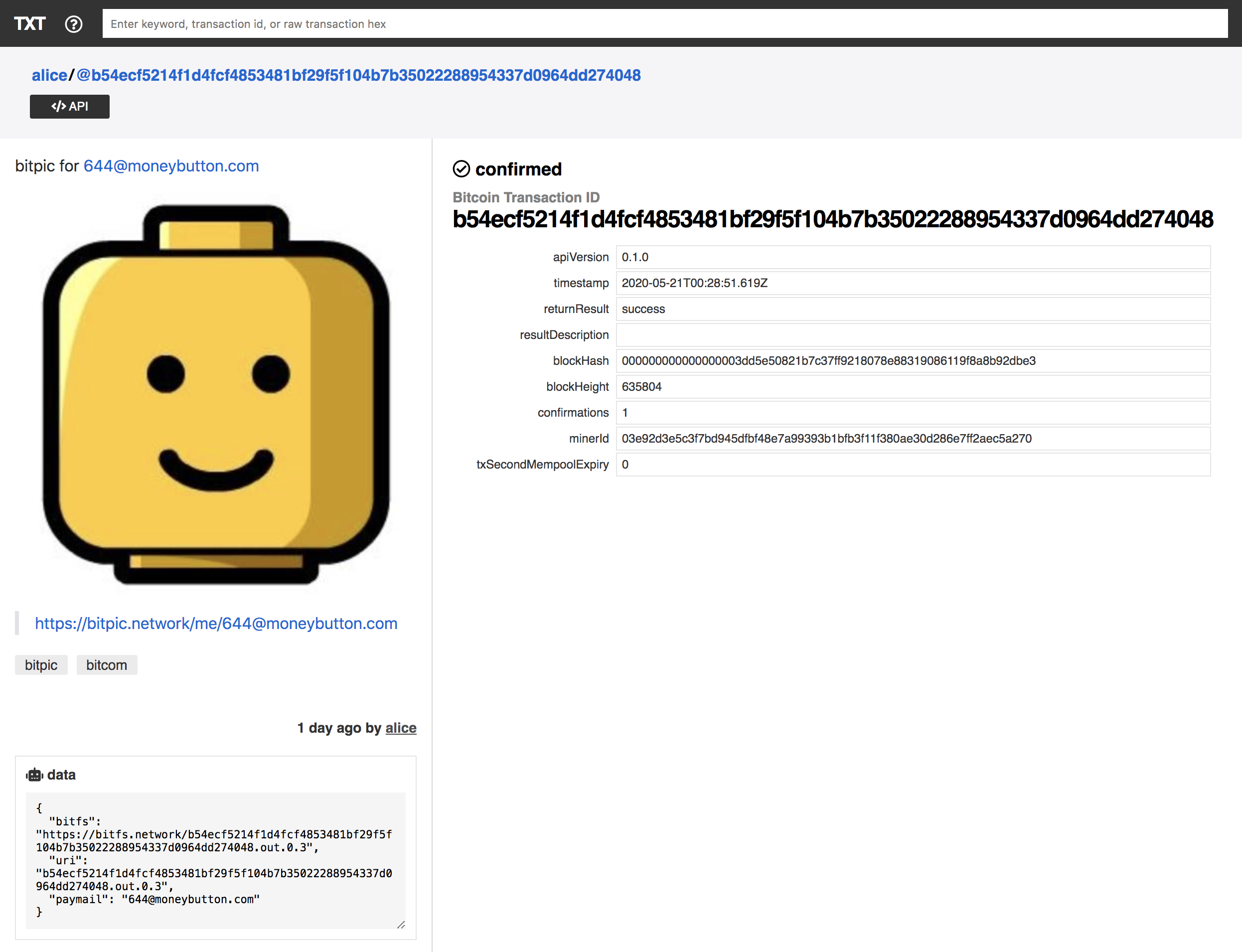The height and width of the screenshot is (952, 1242).
Task: Select the bitcom tag
Action: [107, 665]
